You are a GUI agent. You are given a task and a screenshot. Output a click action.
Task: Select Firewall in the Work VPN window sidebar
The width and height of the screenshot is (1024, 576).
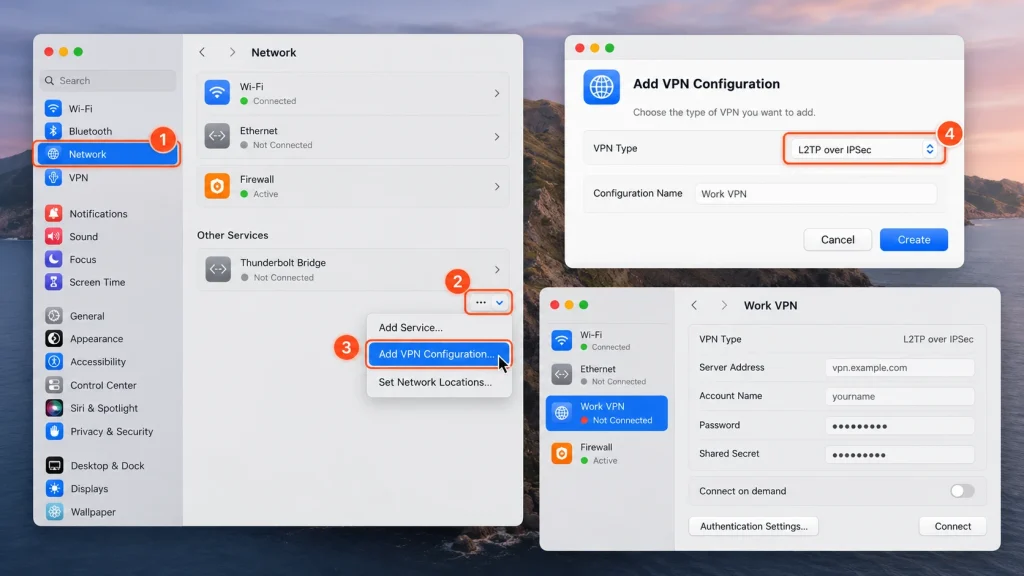pos(607,453)
